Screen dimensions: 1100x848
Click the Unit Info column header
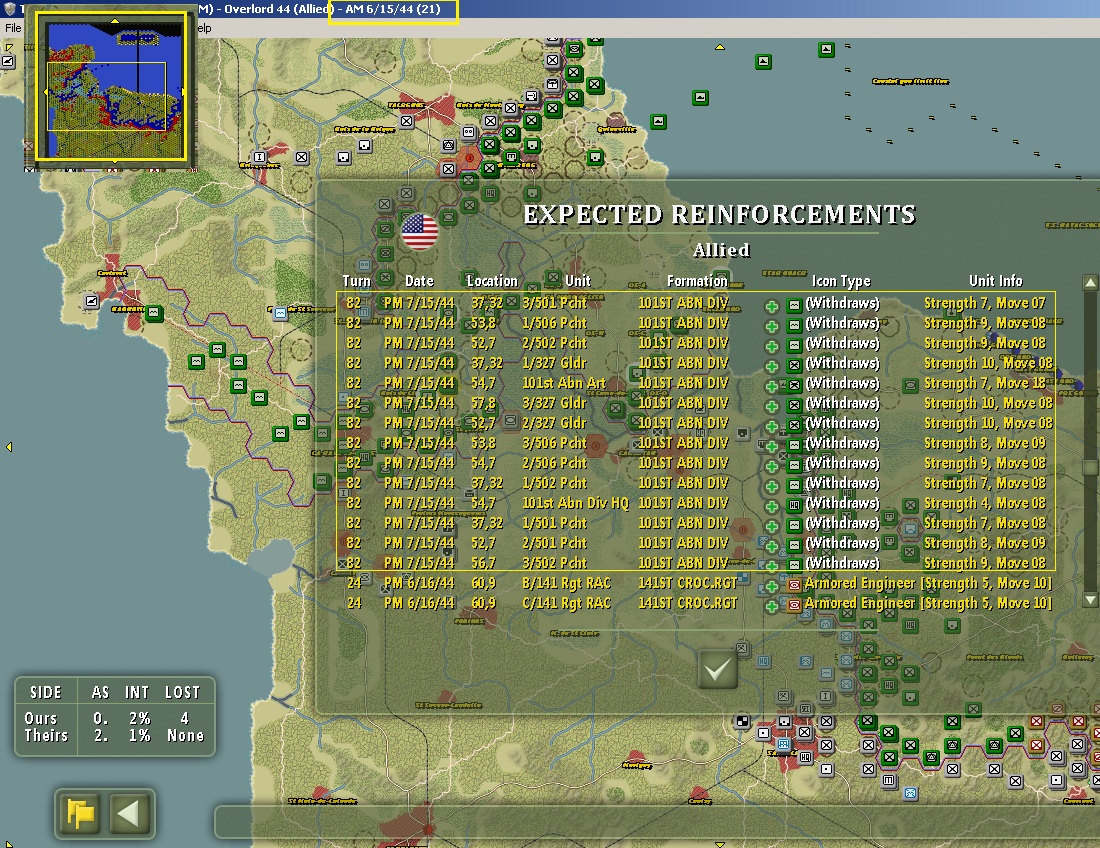coord(995,281)
